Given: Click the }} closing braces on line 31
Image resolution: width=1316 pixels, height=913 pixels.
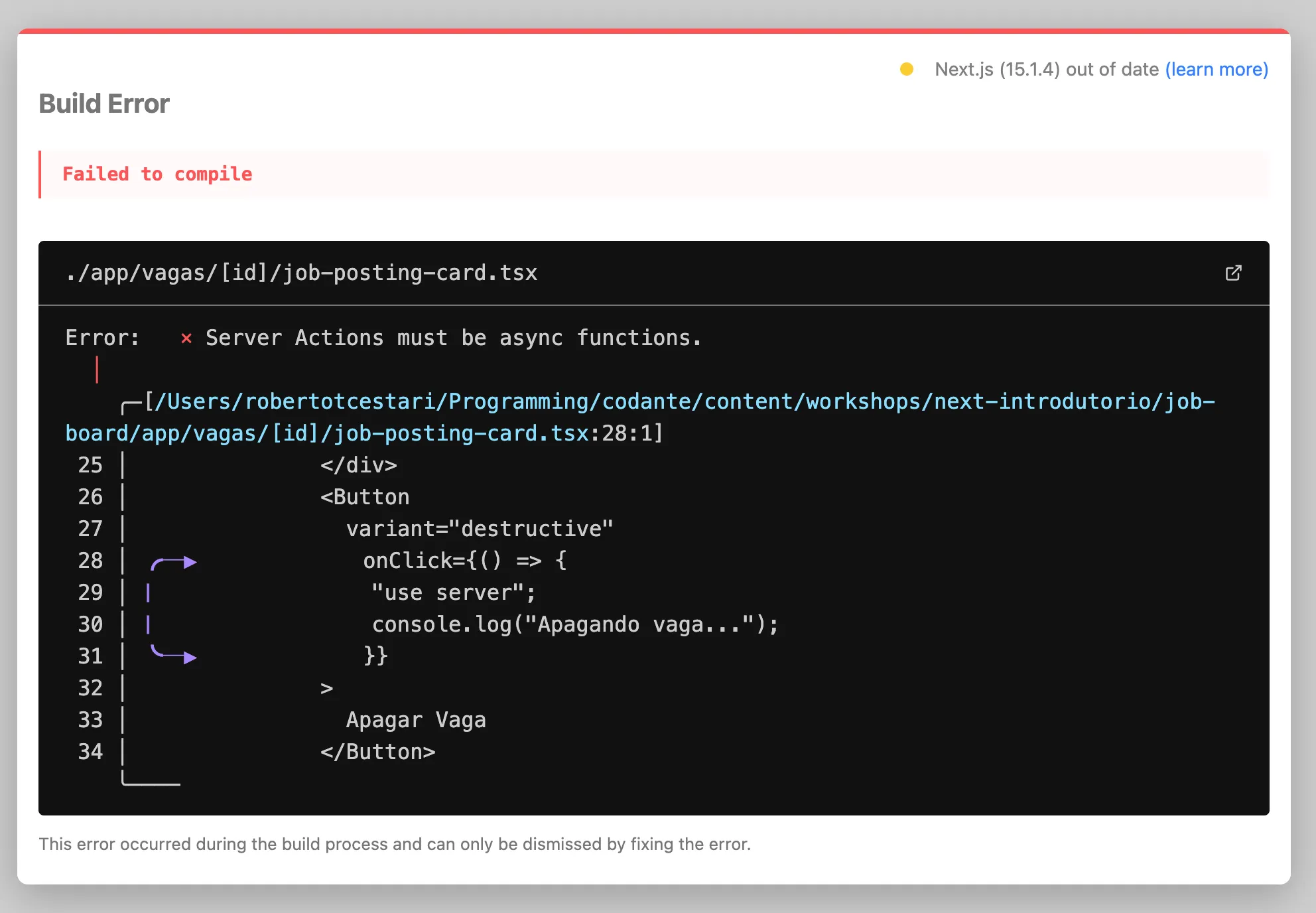Looking at the screenshot, I should point(375,656).
